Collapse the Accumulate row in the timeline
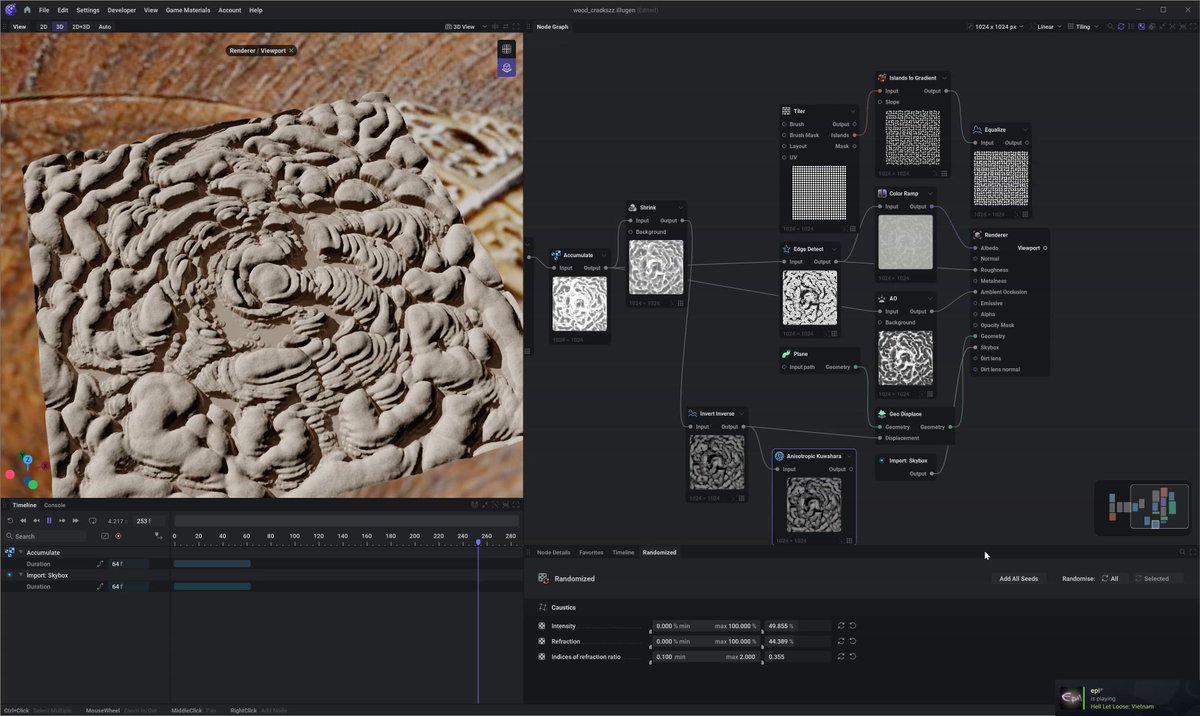The height and width of the screenshot is (716, 1200). click(x=20, y=552)
